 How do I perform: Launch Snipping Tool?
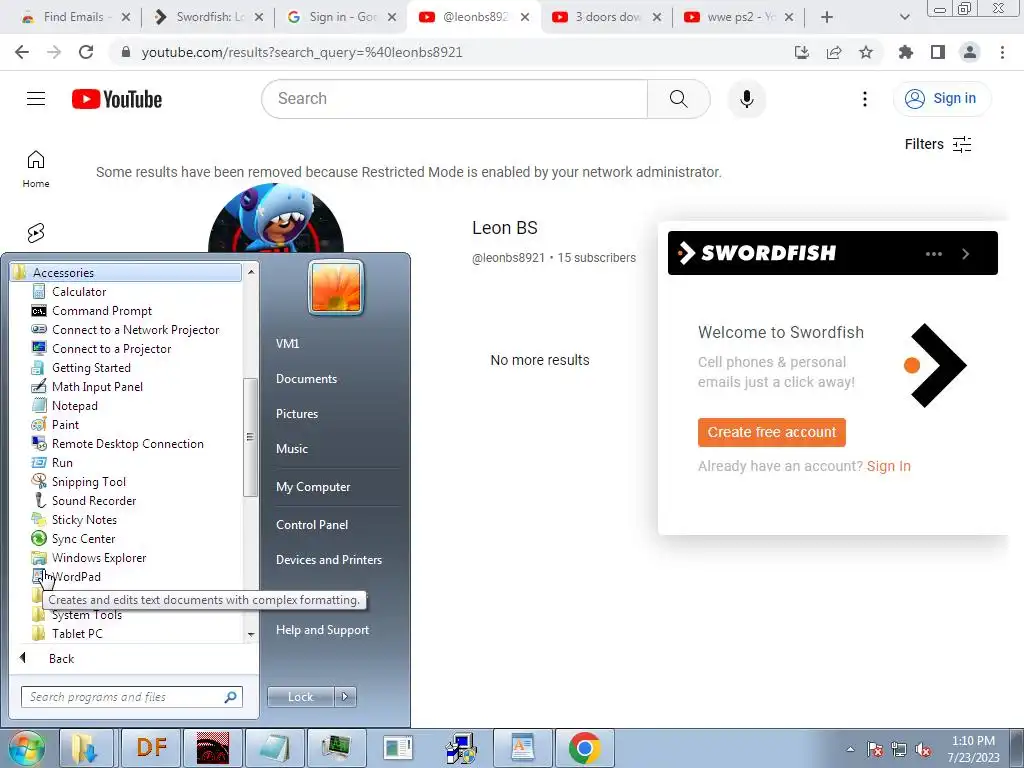(88, 481)
